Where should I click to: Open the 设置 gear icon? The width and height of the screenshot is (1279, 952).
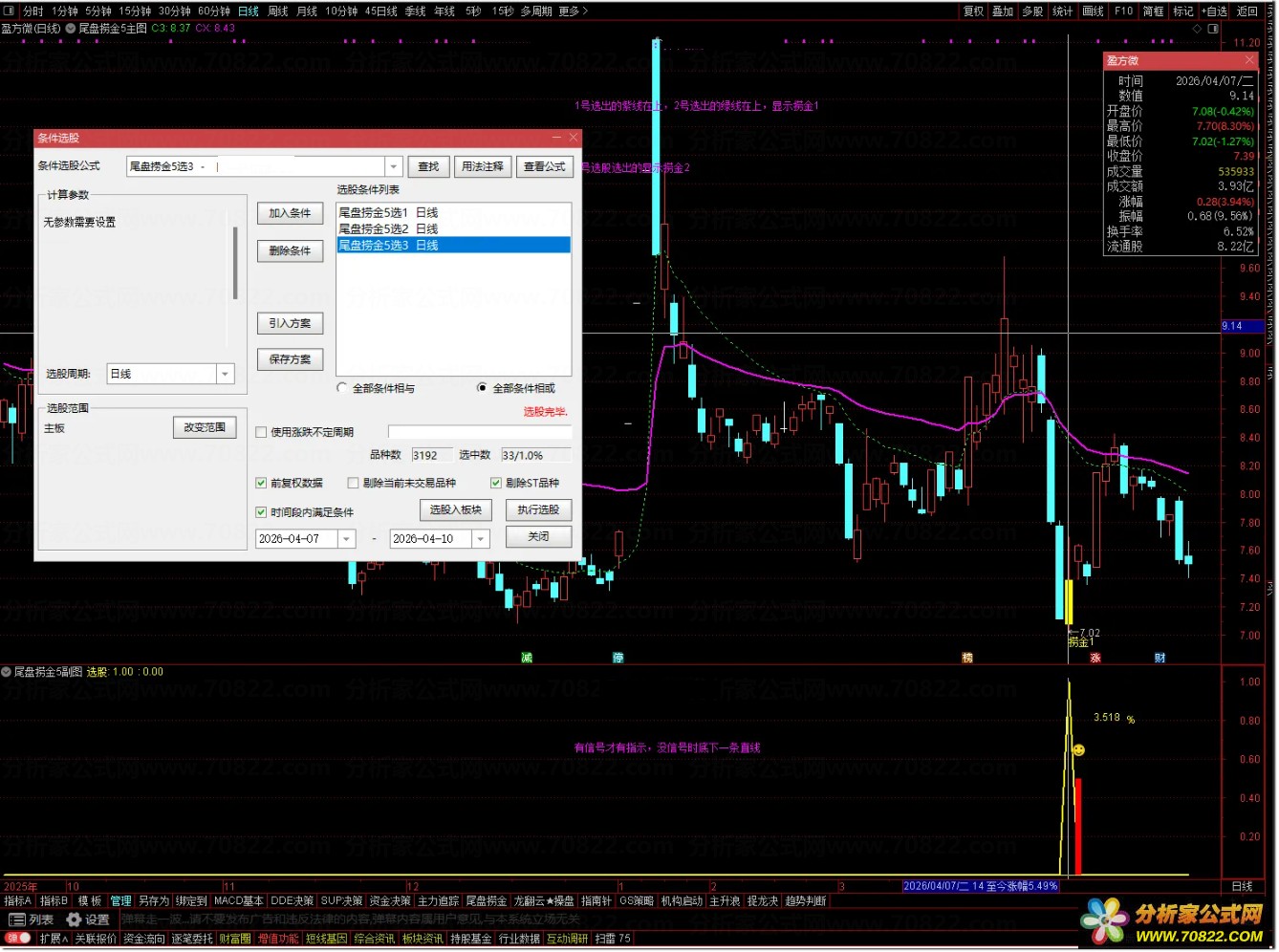pyautogui.click(x=74, y=920)
